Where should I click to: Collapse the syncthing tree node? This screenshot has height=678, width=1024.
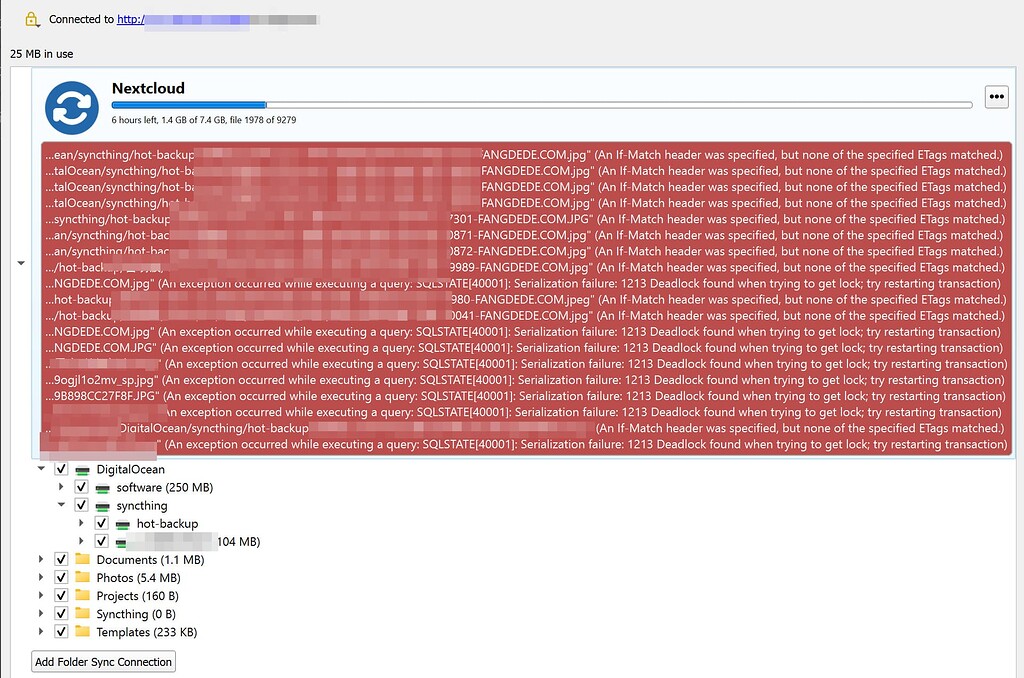click(x=61, y=505)
